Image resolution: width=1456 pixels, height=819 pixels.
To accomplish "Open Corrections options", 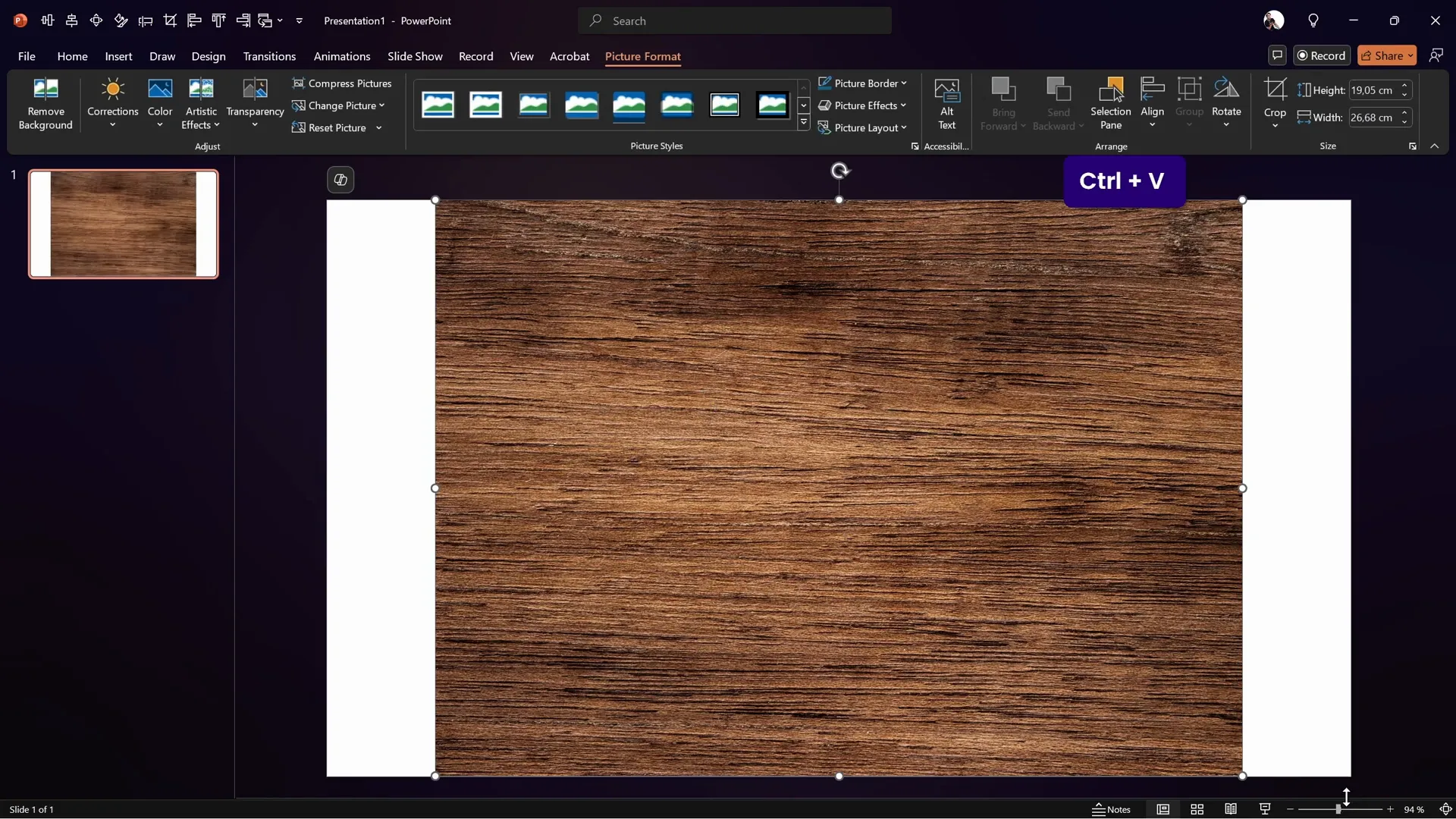I will (112, 104).
